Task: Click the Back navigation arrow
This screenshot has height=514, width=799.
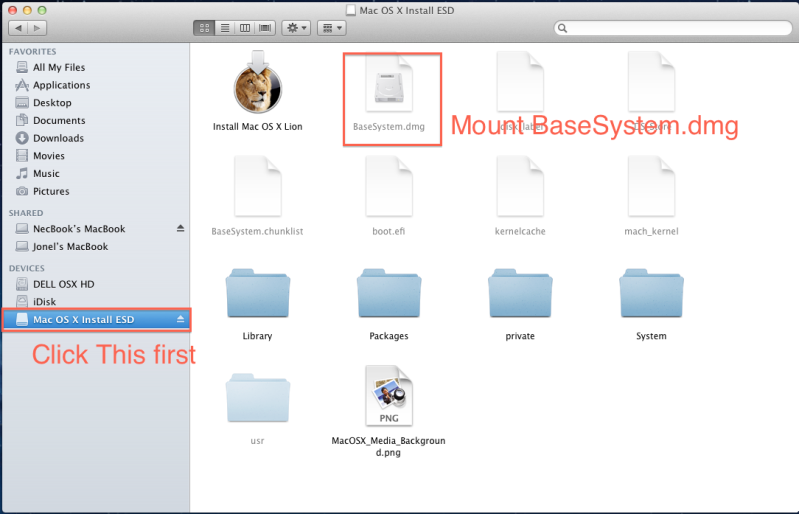Action: (x=18, y=28)
